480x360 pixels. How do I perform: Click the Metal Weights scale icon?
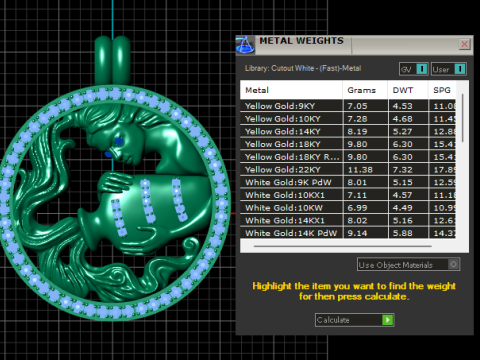[245, 45]
